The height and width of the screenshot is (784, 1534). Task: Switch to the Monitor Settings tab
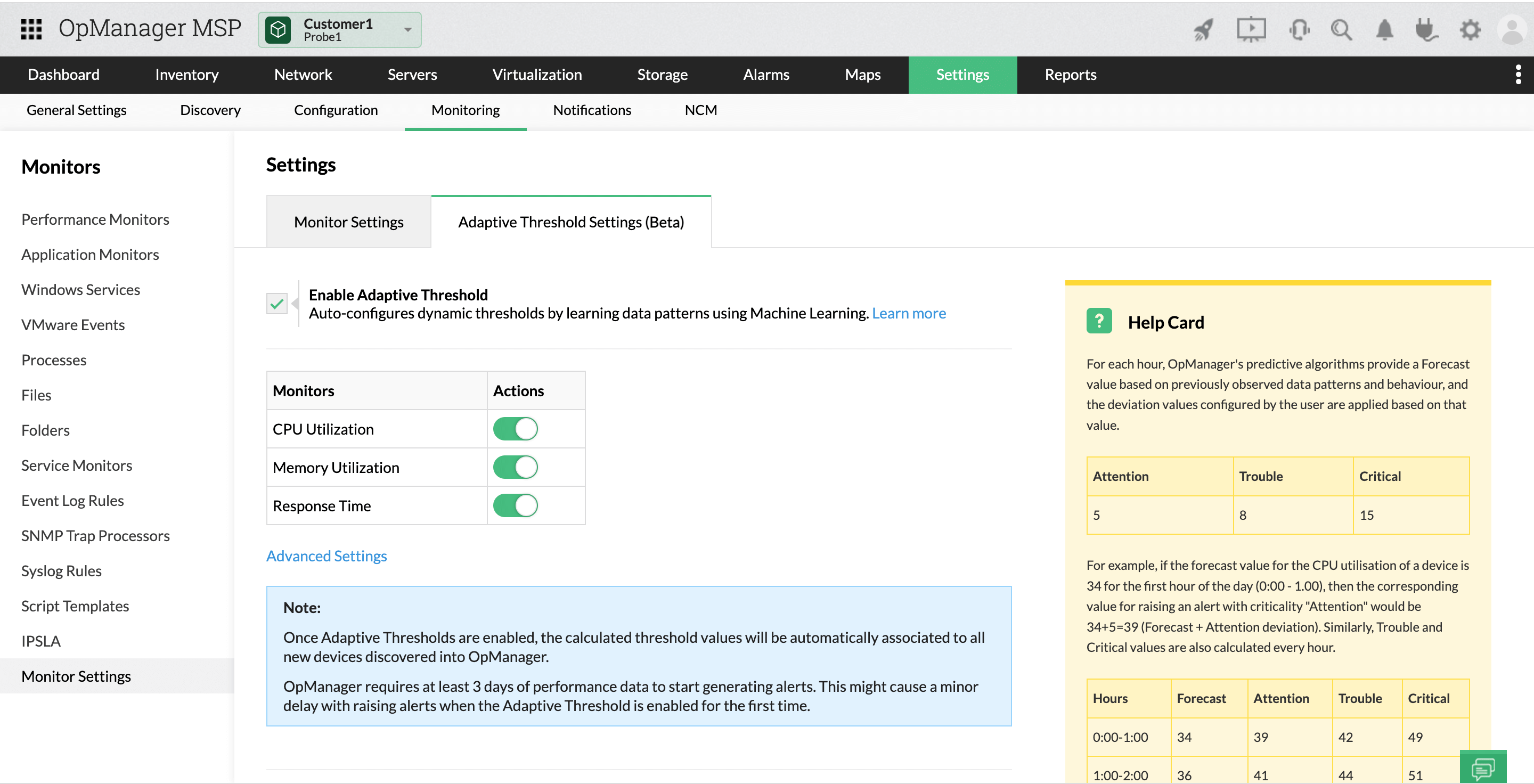coord(348,222)
